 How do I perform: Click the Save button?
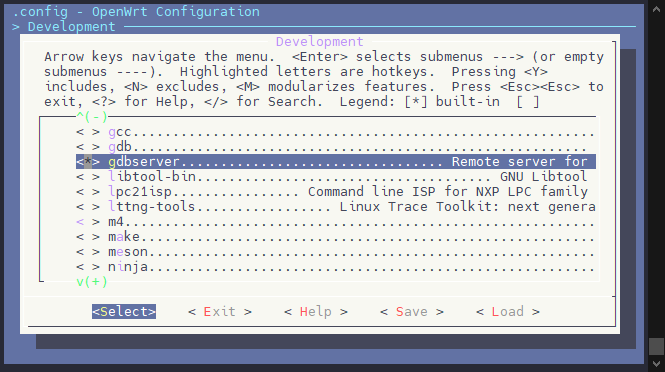[412, 312]
